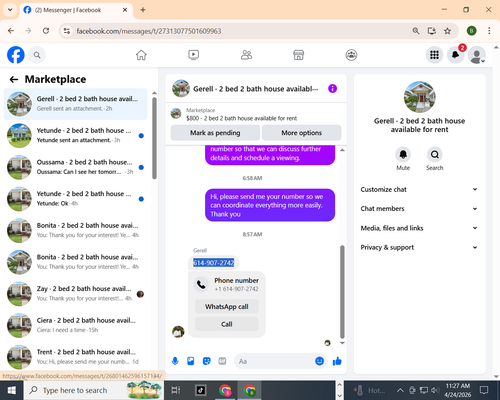Open the account profile menu
Image resolution: width=500 pixels, height=400 pixels.
[x=477, y=55]
